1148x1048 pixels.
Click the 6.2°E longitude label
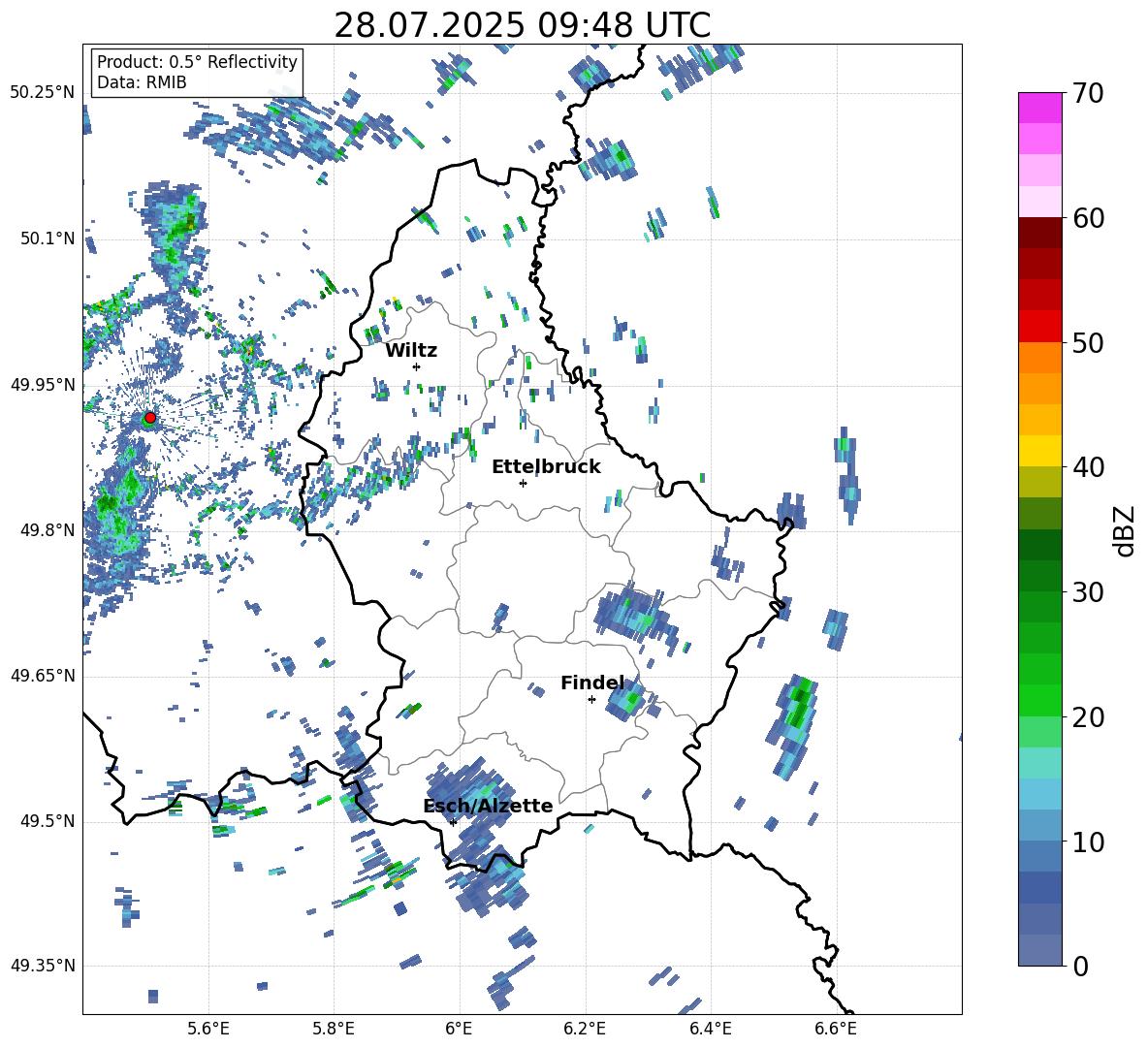585,1029
